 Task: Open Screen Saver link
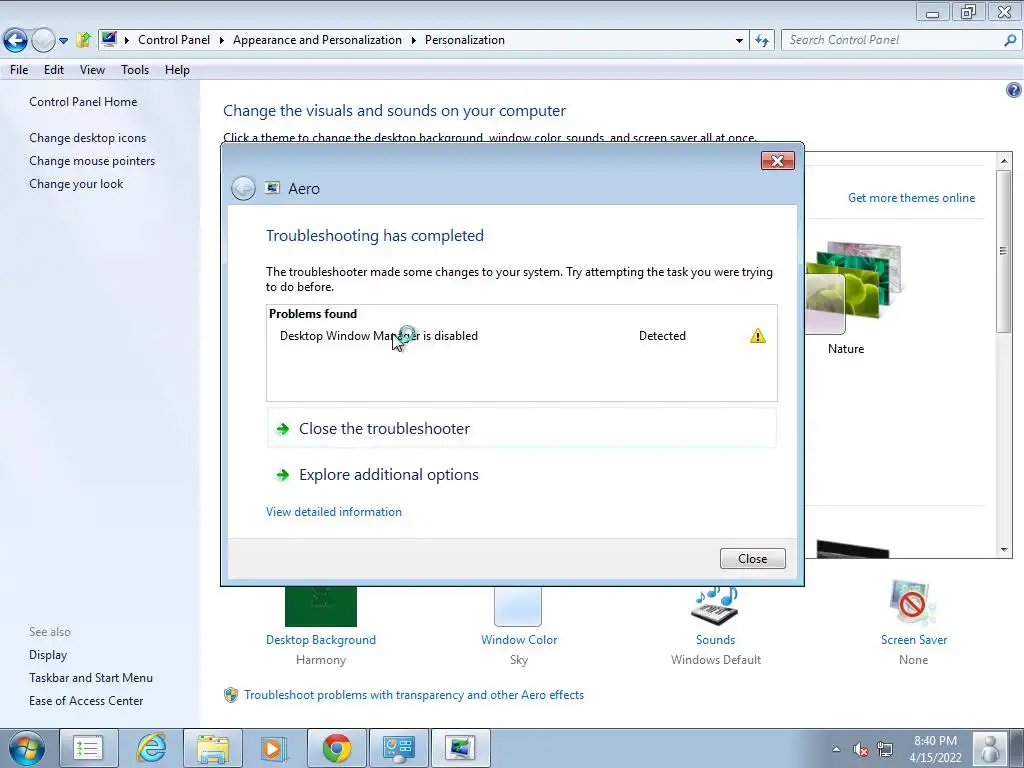tap(914, 640)
